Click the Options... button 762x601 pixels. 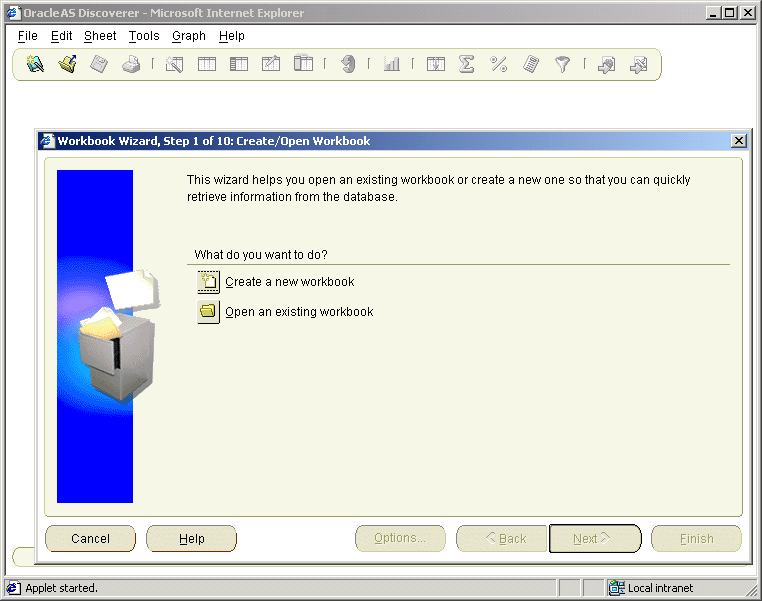pos(400,538)
